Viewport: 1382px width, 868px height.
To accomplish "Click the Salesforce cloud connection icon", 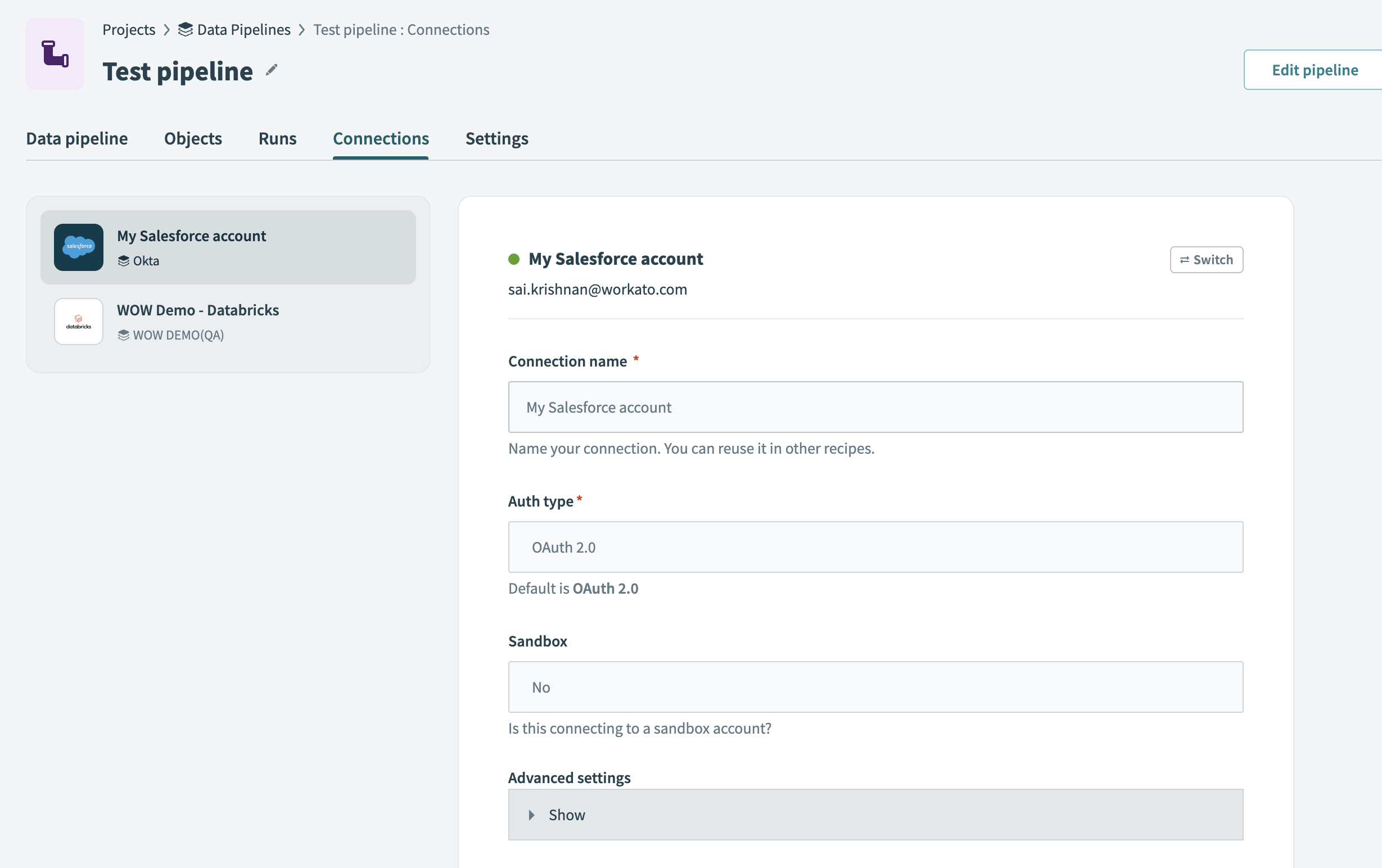I will pos(79,247).
